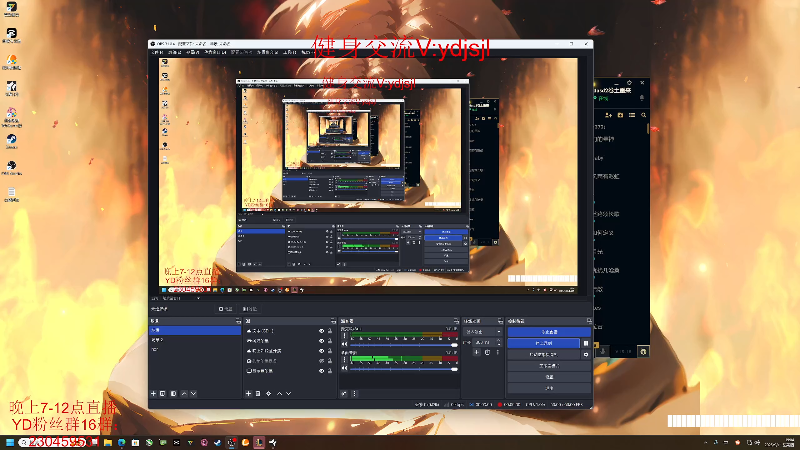This screenshot has width=800, height=450.
Task: Mute the second audio track in mixer
Action: click(344, 368)
